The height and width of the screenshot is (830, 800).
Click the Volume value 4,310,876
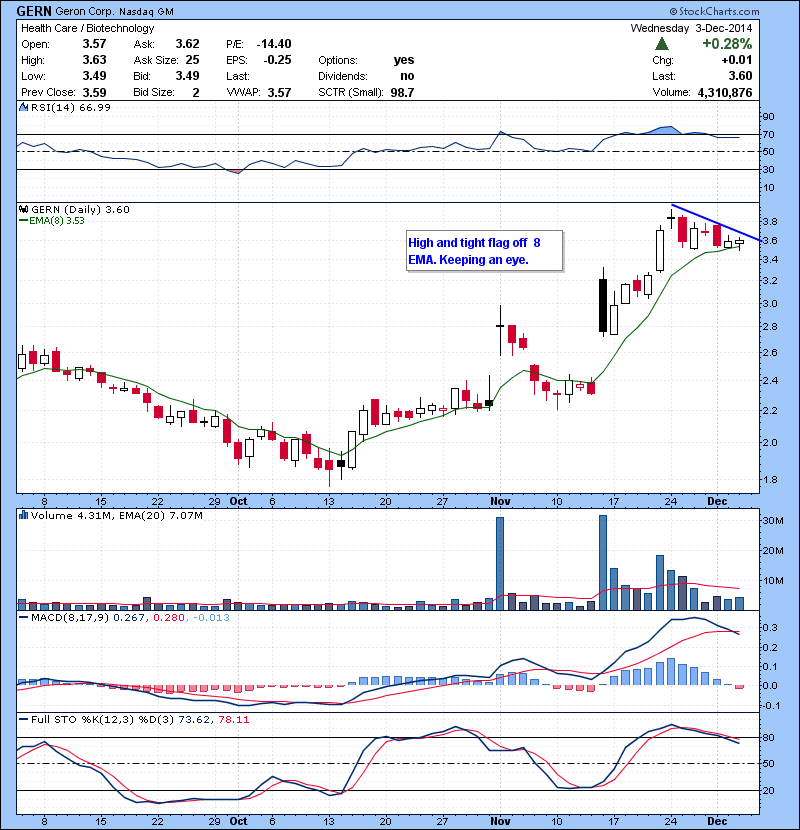[x=725, y=93]
